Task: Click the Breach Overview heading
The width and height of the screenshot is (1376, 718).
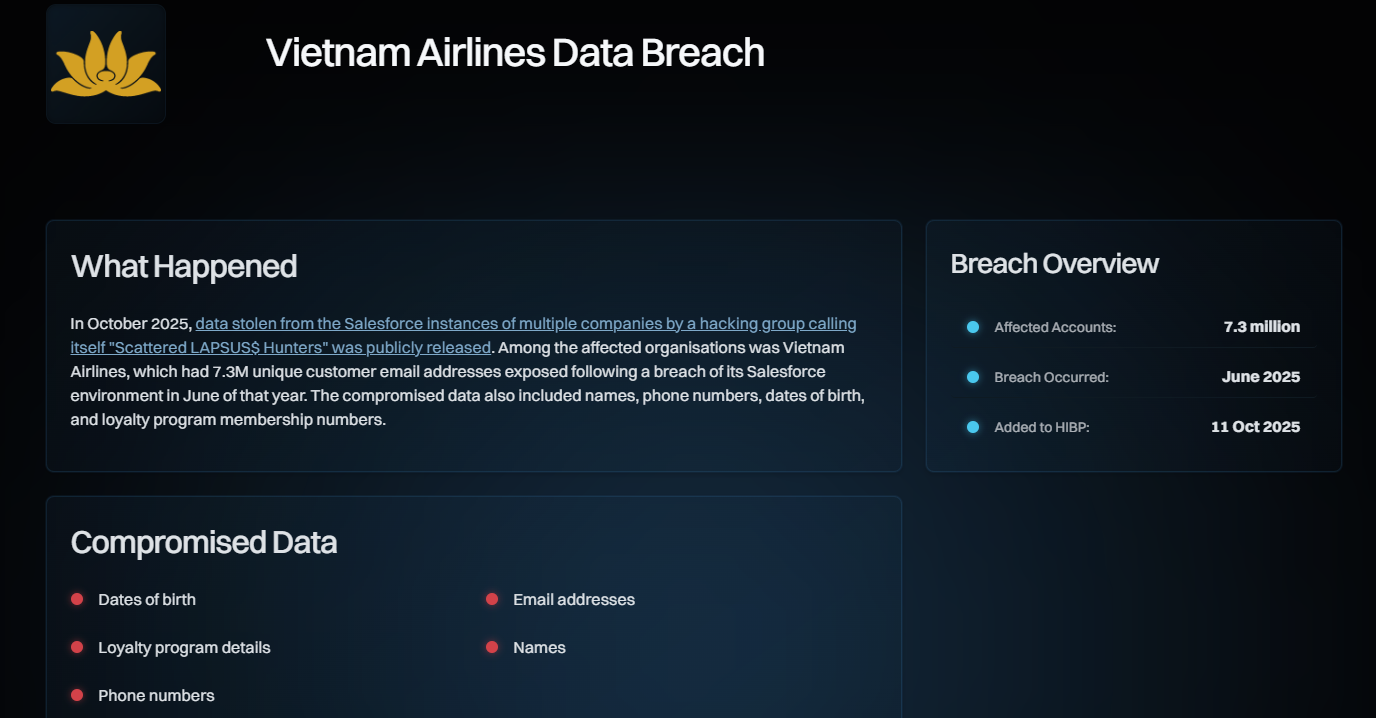Action: pos(1054,263)
